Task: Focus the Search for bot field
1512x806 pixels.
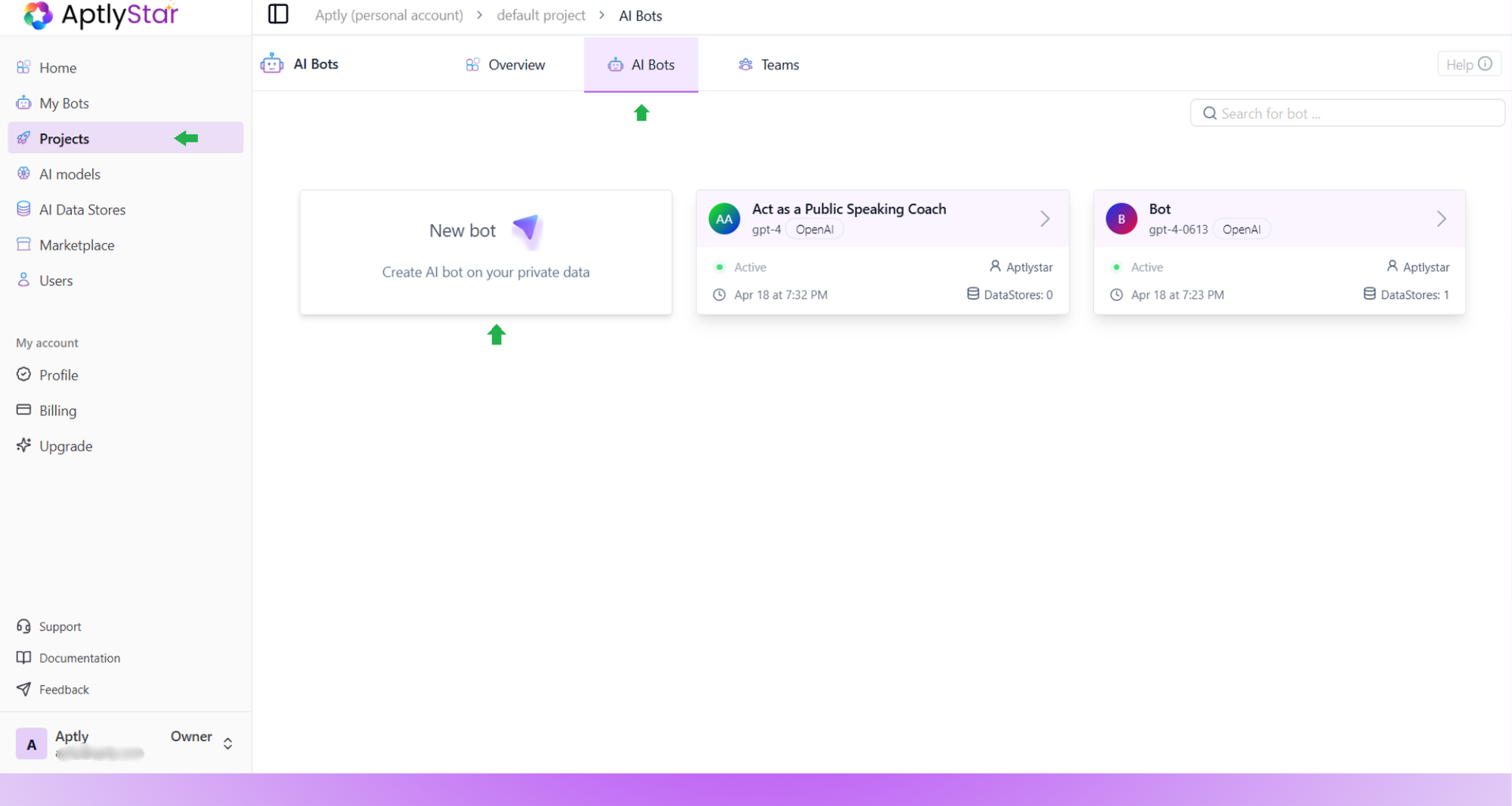Action: tap(1347, 113)
